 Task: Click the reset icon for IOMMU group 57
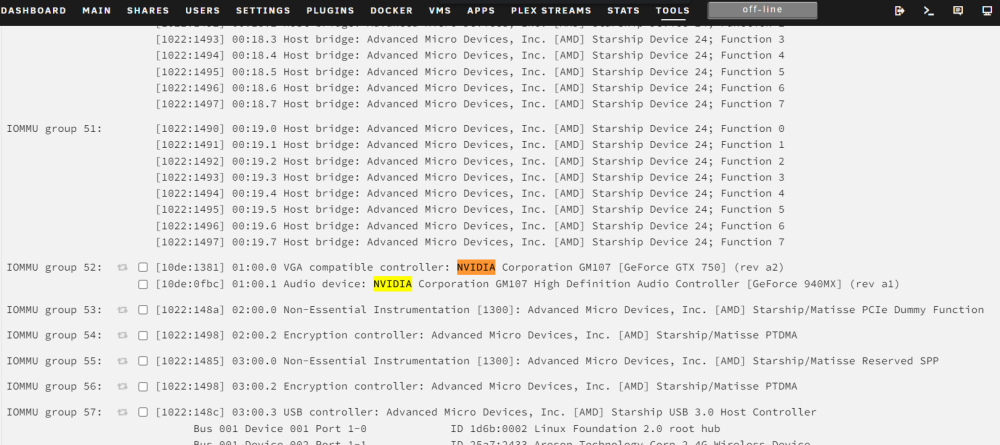click(122, 412)
